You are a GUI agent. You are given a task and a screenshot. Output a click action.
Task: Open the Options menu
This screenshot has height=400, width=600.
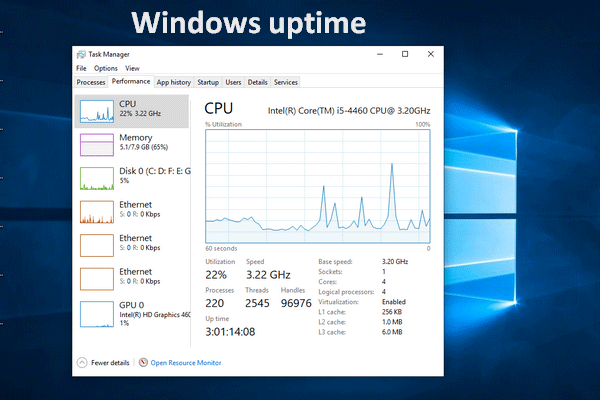(106, 68)
